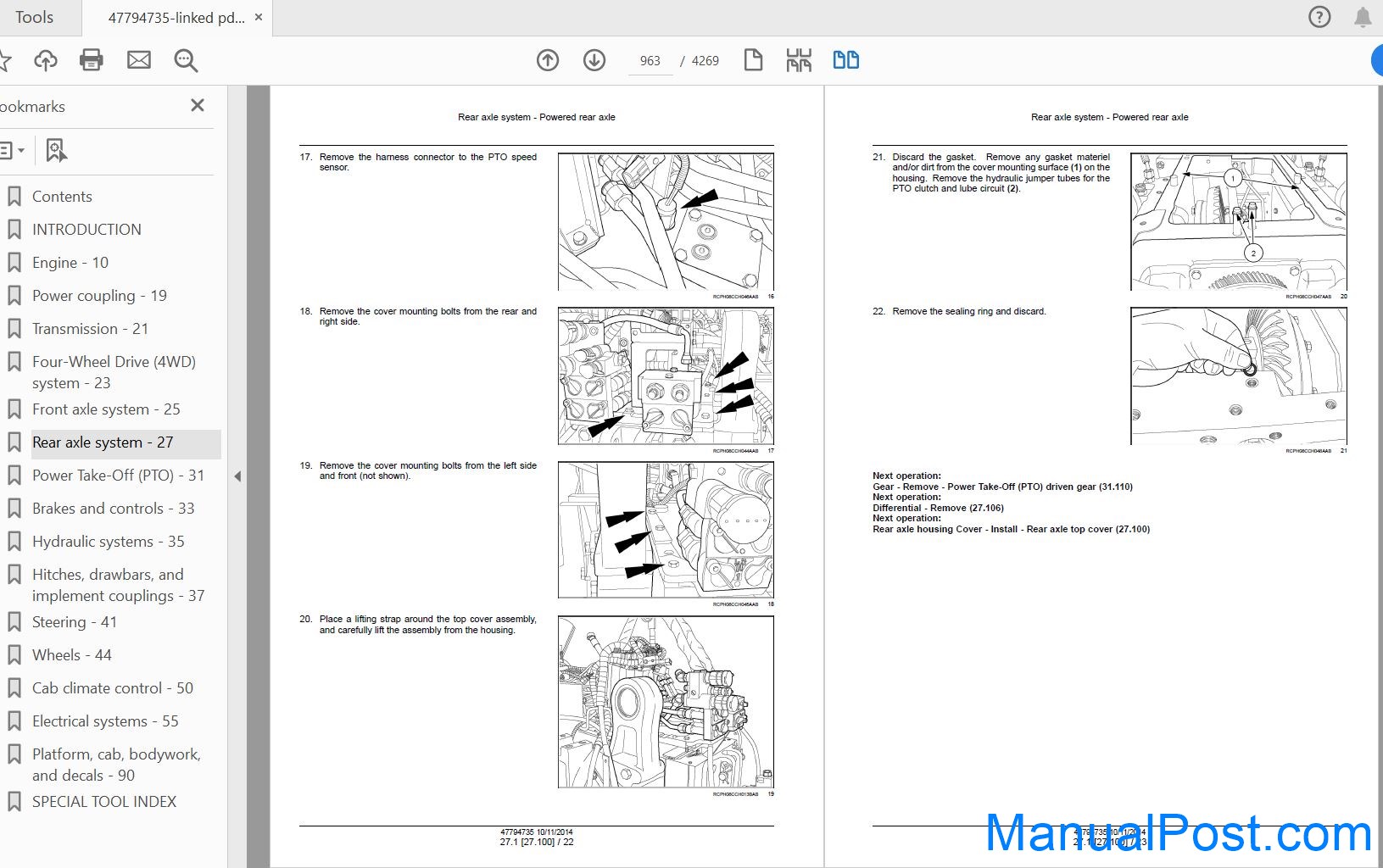Close the Bookmarks panel
This screenshot has height=868, width=1383.
coord(198,105)
